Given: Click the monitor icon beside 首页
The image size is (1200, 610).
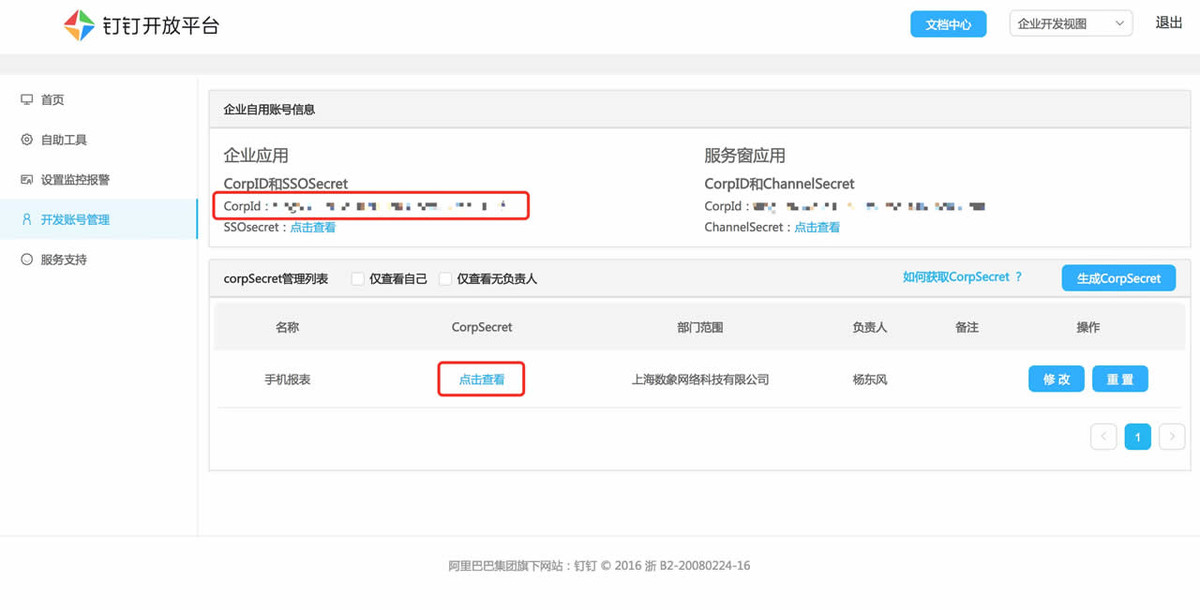Looking at the screenshot, I should tap(27, 100).
